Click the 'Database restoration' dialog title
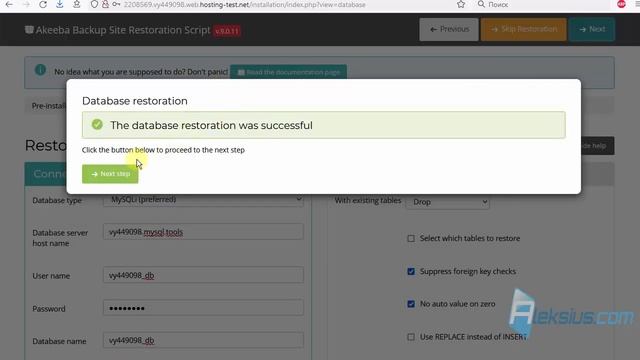This screenshot has width=640, height=360. [135, 101]
